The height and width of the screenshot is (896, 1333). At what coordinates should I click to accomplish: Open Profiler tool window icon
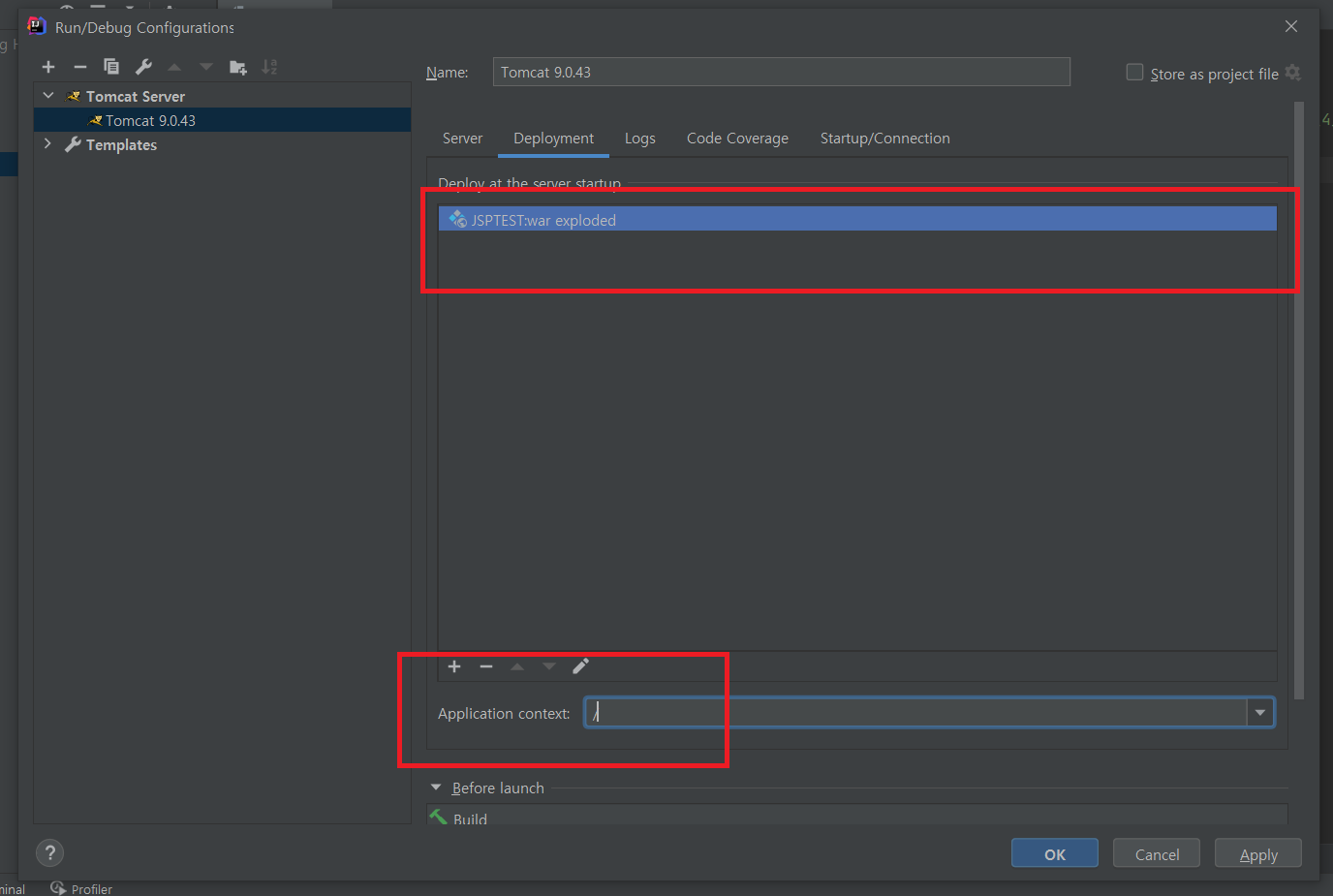tap(58, 888)
